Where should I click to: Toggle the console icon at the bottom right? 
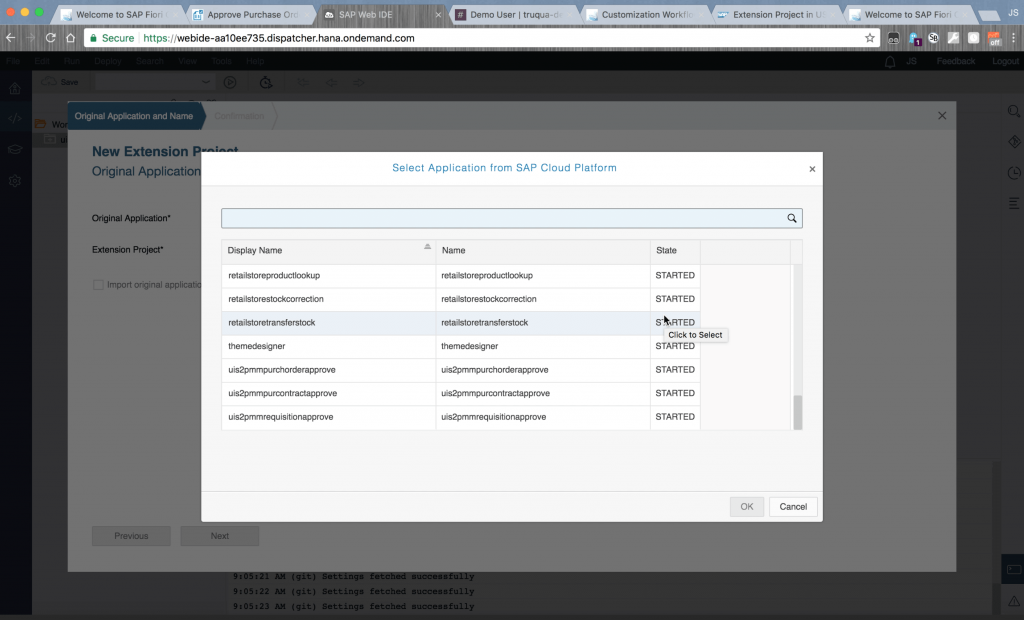[x=1014, y=569]
